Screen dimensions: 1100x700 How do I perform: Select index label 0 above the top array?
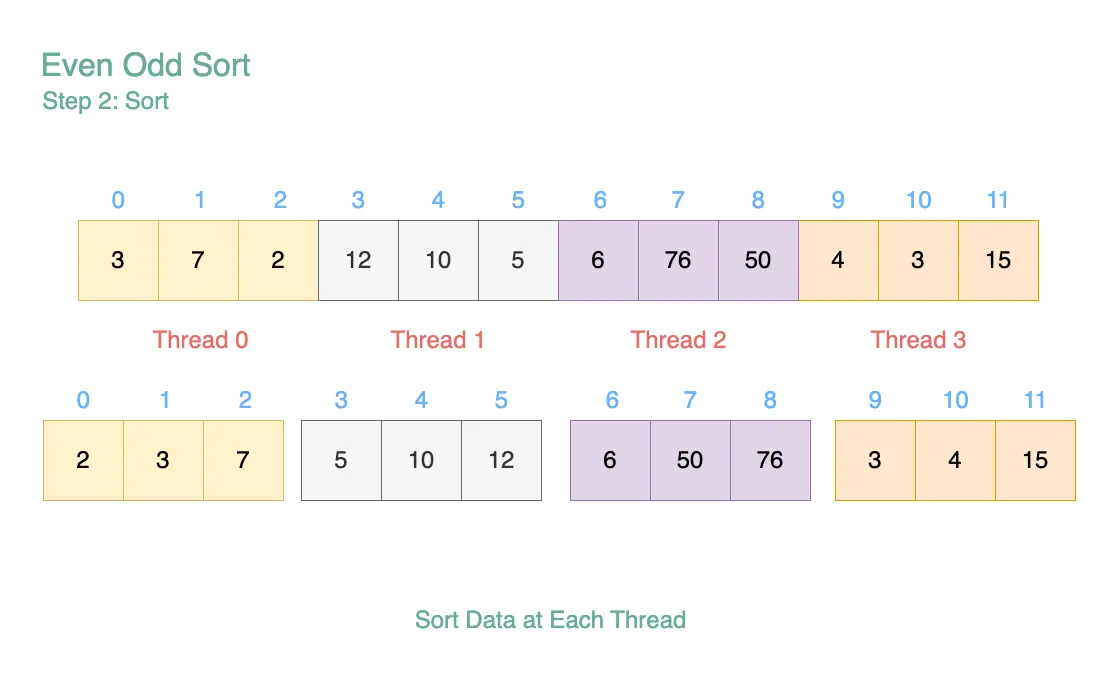pos(118,201)
